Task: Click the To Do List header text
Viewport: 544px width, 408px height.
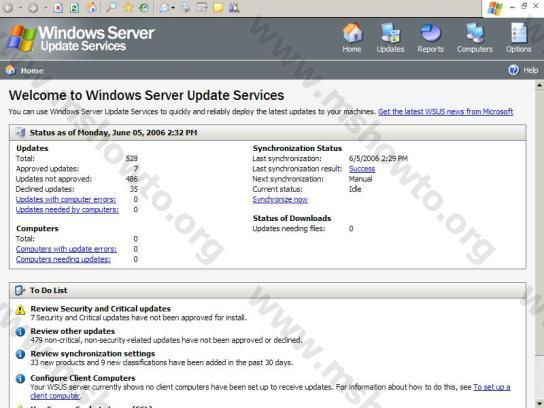Action: click(x=49, y=290)
